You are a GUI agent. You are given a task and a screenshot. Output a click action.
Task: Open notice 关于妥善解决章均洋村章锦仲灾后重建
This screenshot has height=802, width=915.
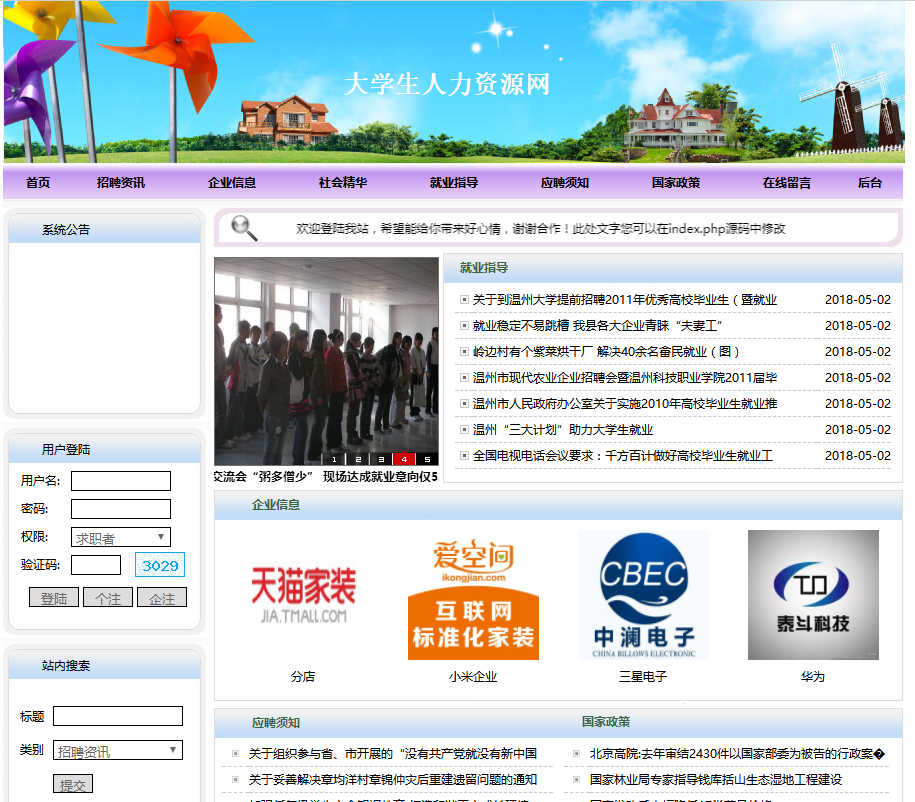tap(393, 779)
